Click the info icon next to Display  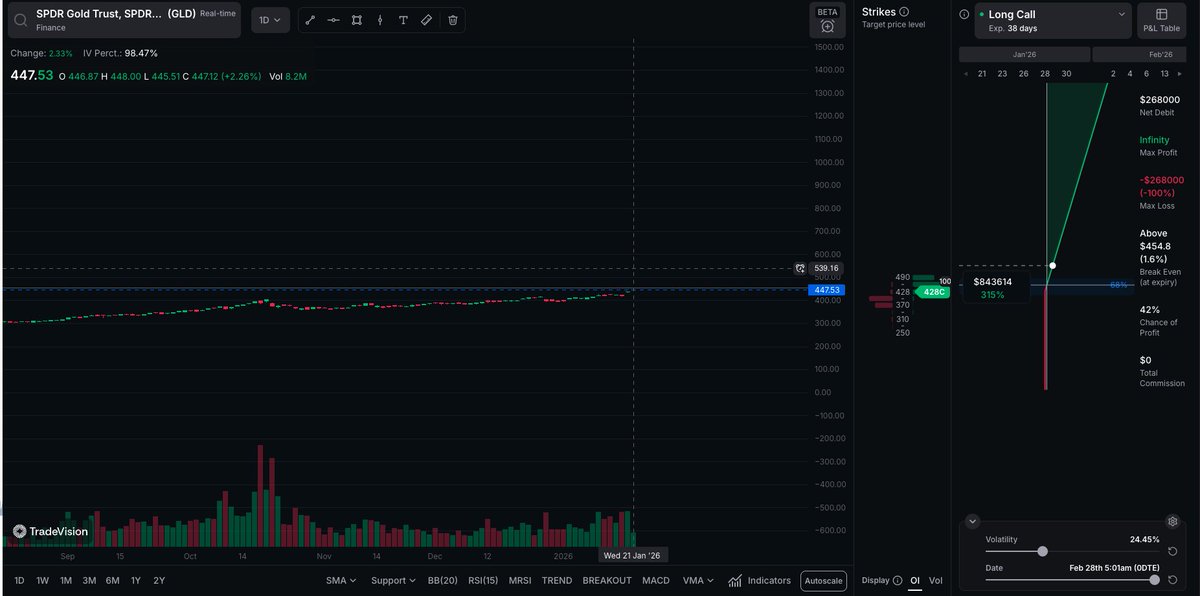coord(897,580)
